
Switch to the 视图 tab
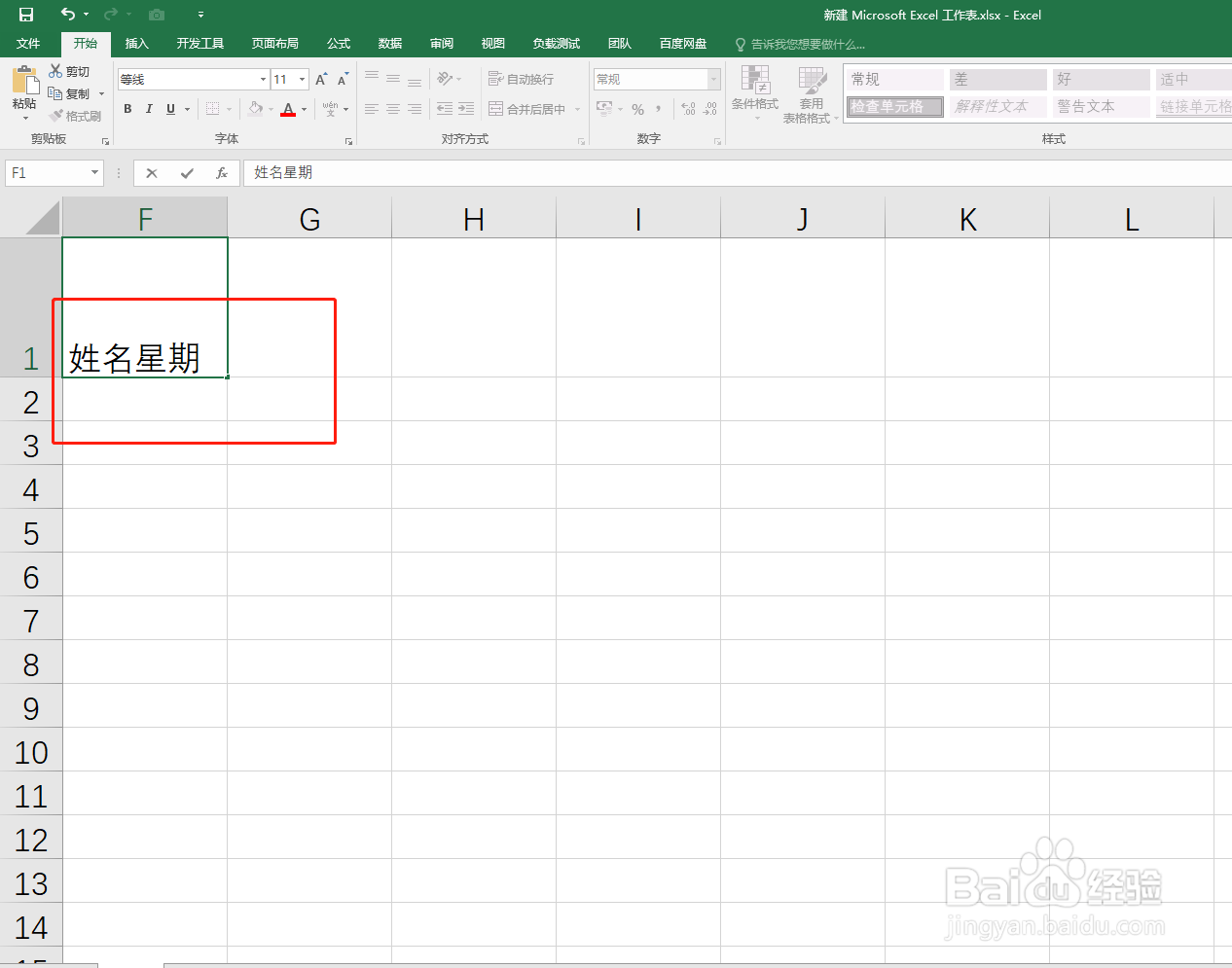(x=493, y=44)
